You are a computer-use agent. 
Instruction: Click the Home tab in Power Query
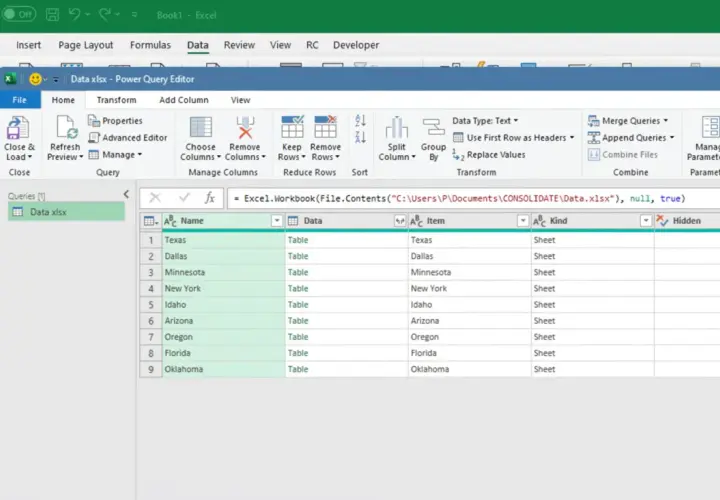coord(63,100)
